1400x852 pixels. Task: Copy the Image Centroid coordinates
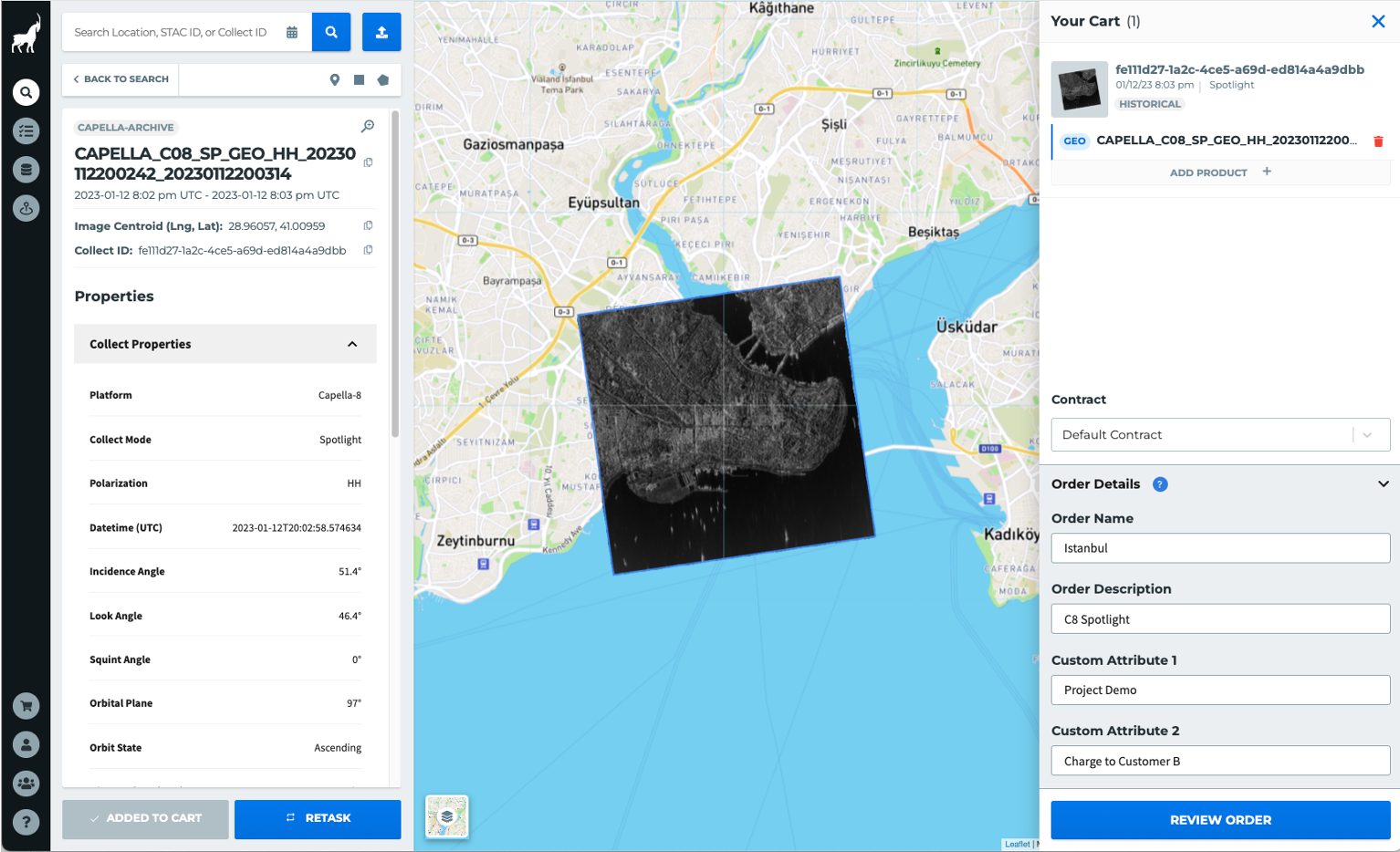368,225
